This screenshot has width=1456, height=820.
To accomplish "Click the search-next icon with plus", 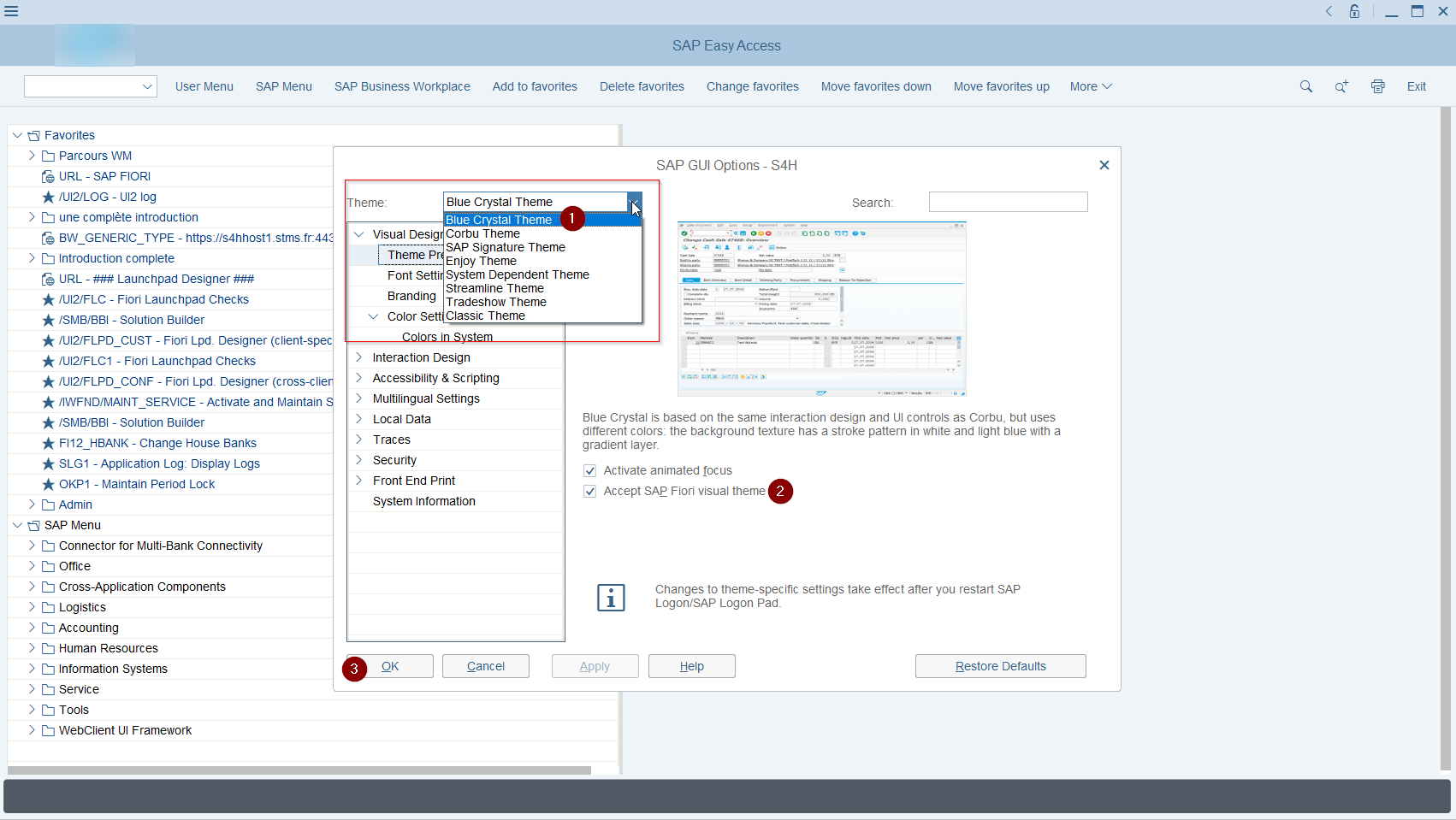I will coord(1341,86).
